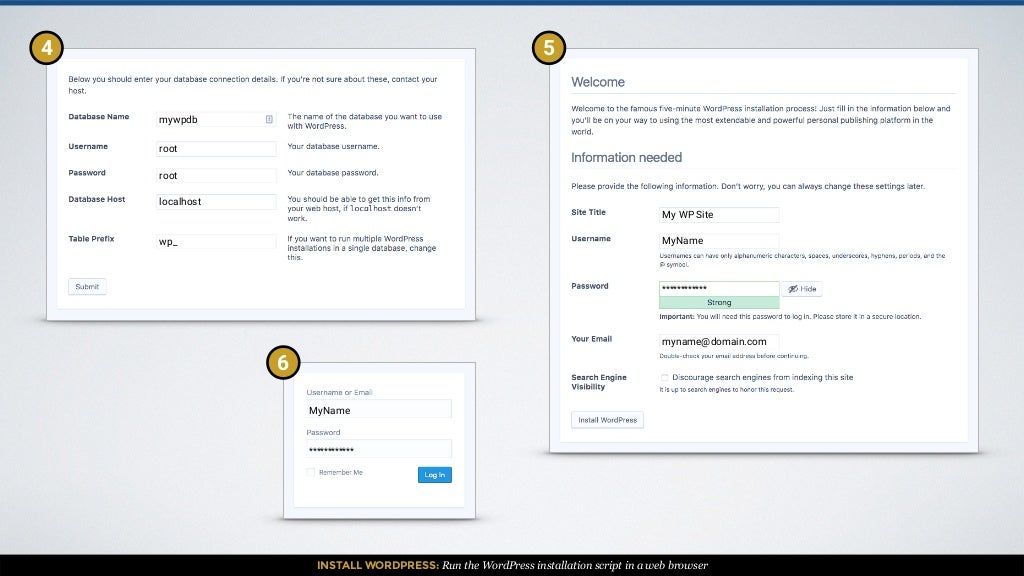The width and height of the screenshot is (1024, 576).
Task: Click the MyName username field in the Welcome form
Action: pyautogui.click(x=718, y=240)
